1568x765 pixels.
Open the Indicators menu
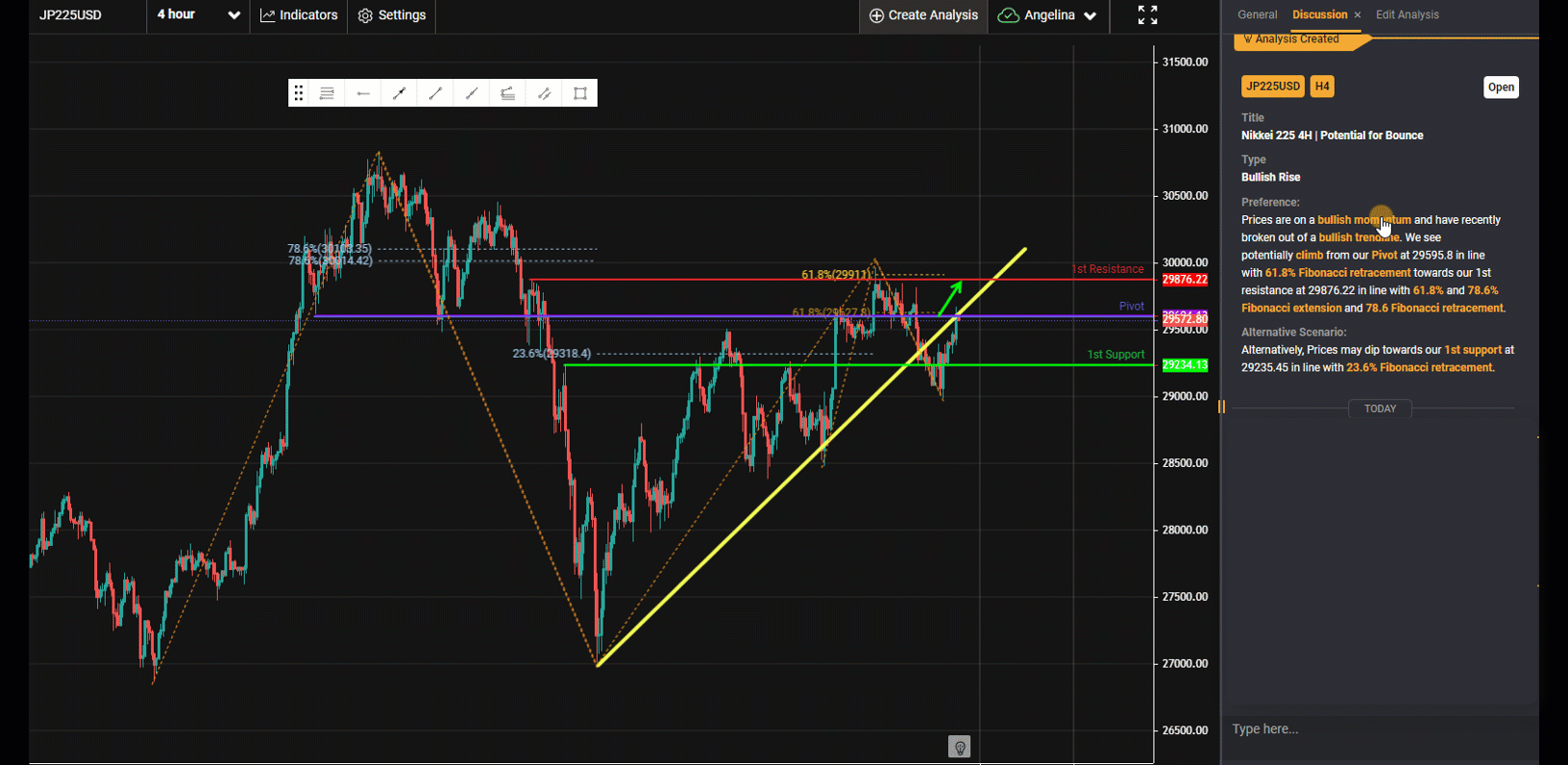click(299, 15)
